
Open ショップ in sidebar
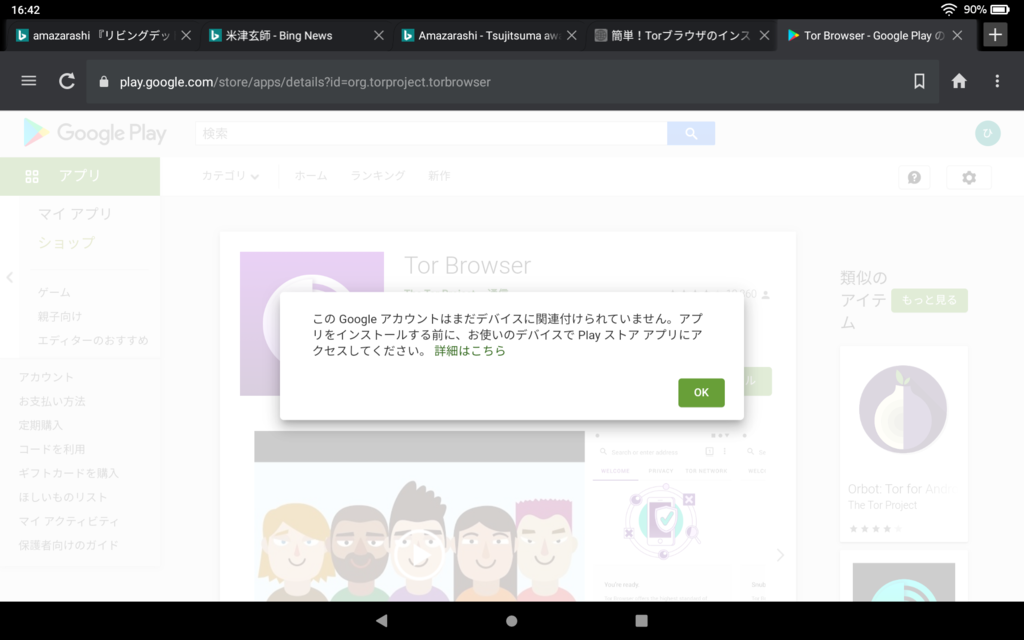tap(67, 243)
